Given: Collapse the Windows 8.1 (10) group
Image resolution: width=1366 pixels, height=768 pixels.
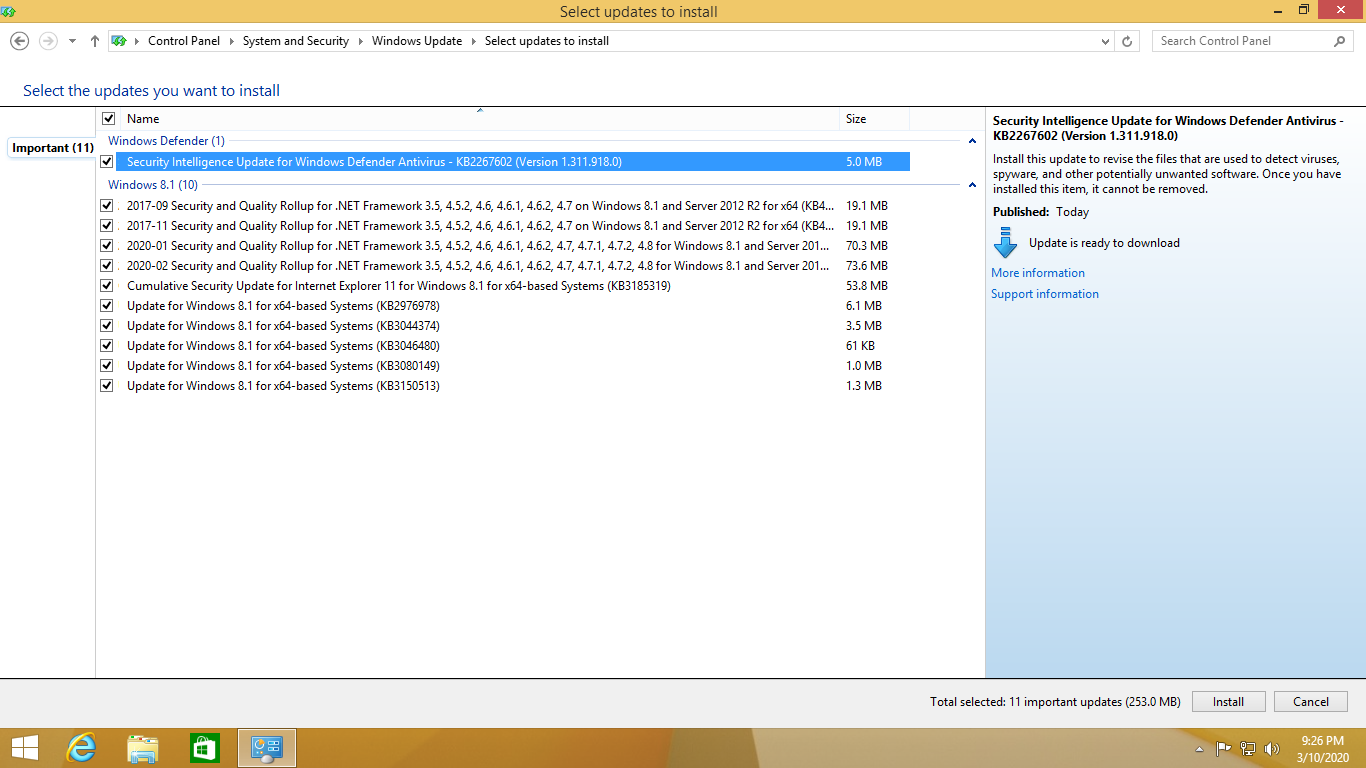Looking at the screenshot, I should (x=972, y=185).
